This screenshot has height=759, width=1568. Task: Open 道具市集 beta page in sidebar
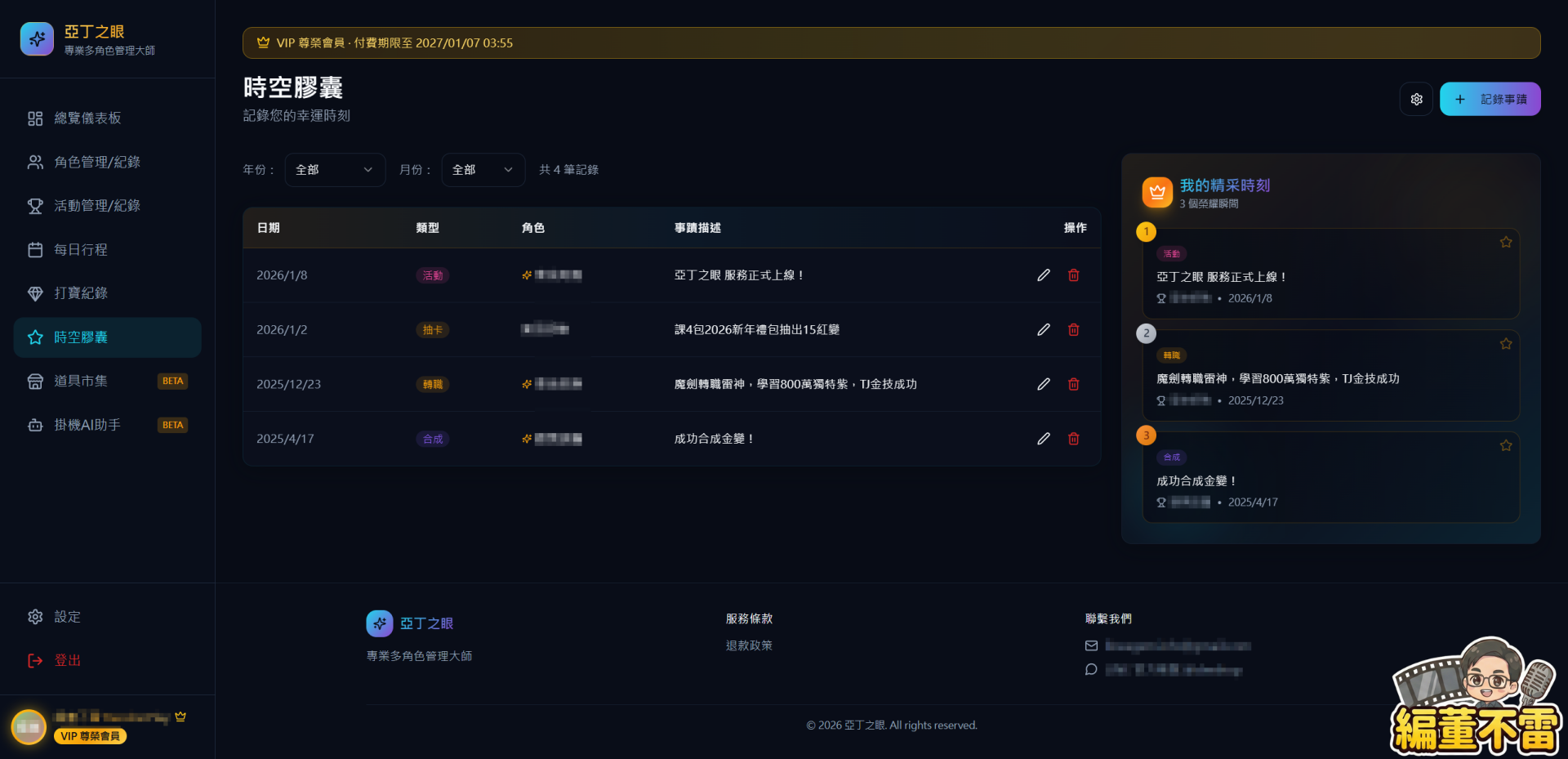point(81,381)
